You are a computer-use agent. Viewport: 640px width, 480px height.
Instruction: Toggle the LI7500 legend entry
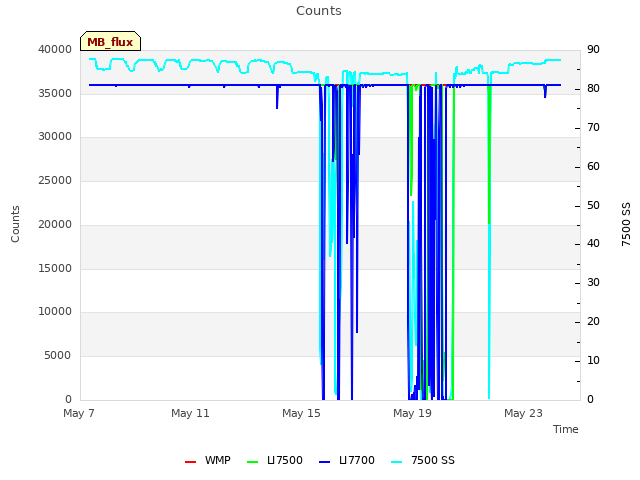pyautogui.click(x=275, y=460)
